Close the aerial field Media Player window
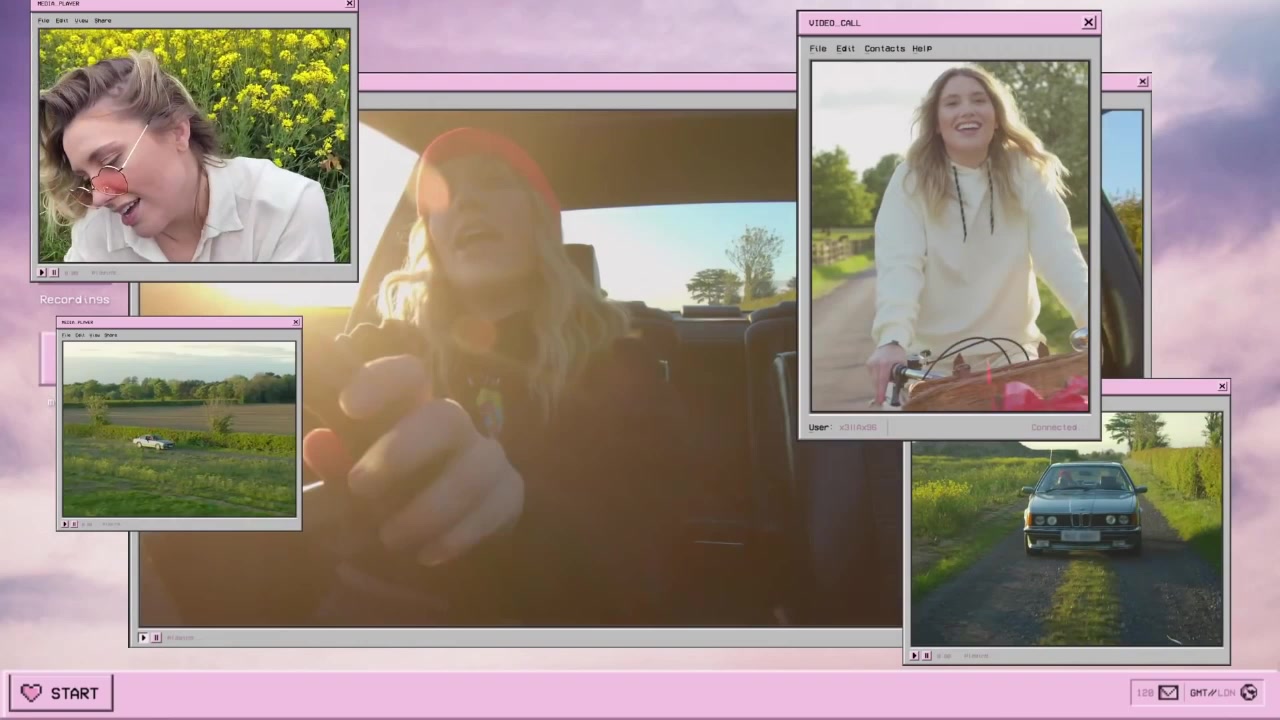 point(295,322)
